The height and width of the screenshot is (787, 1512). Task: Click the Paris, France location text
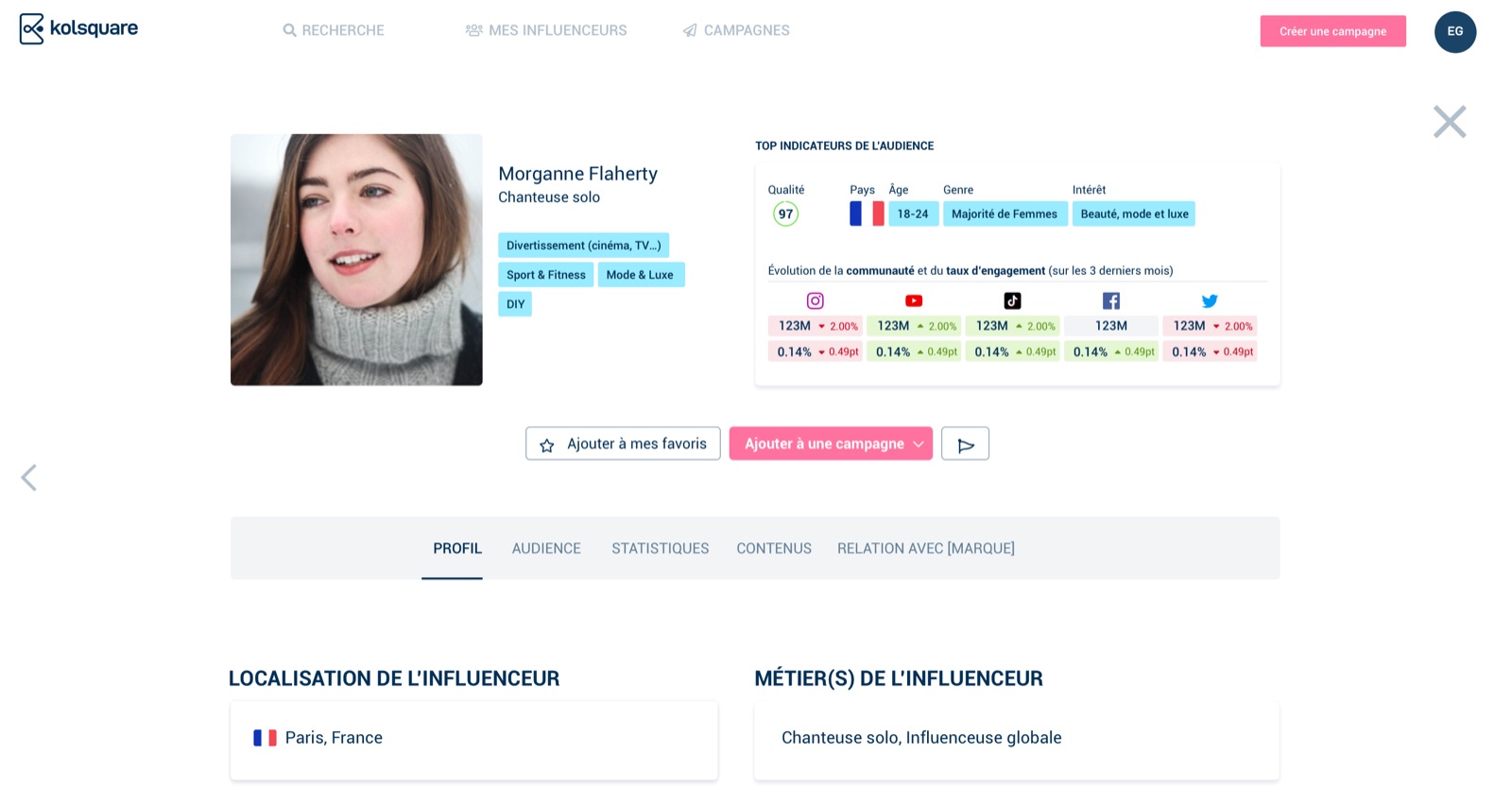[334, 738]
